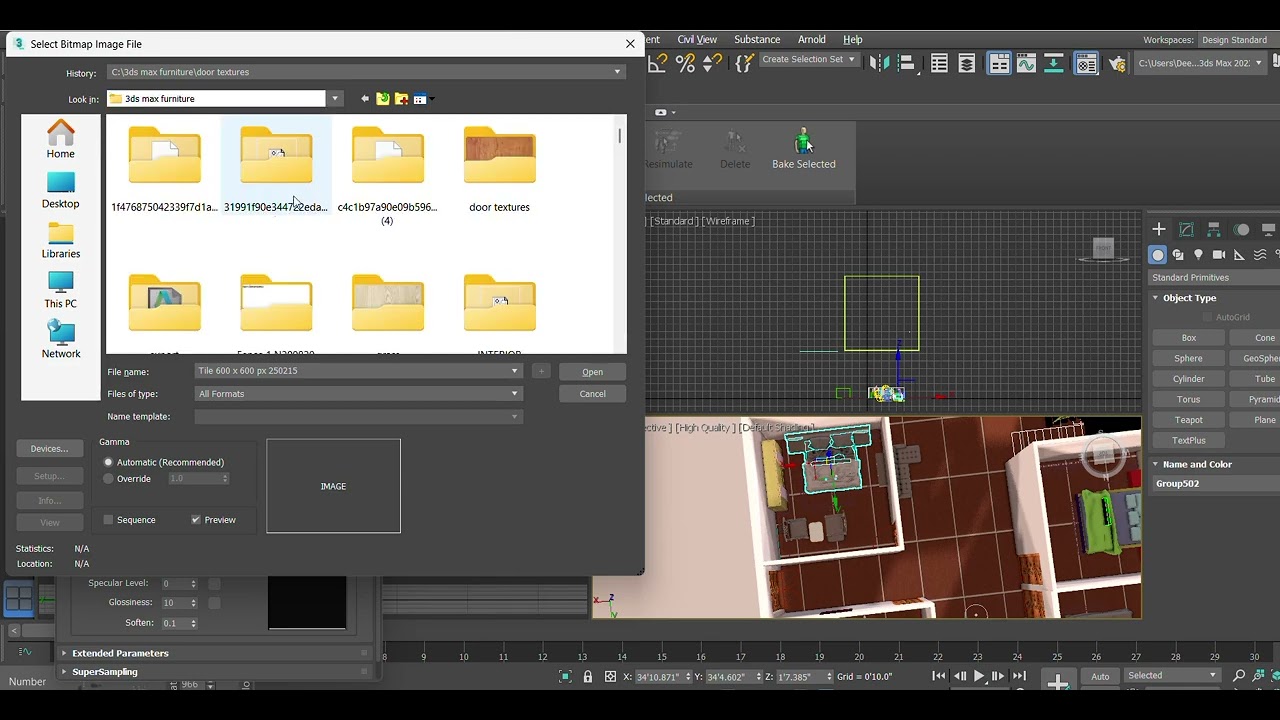Click the Bake Selected icon
Screen dimensions: 1280x720
click(803, 149)
